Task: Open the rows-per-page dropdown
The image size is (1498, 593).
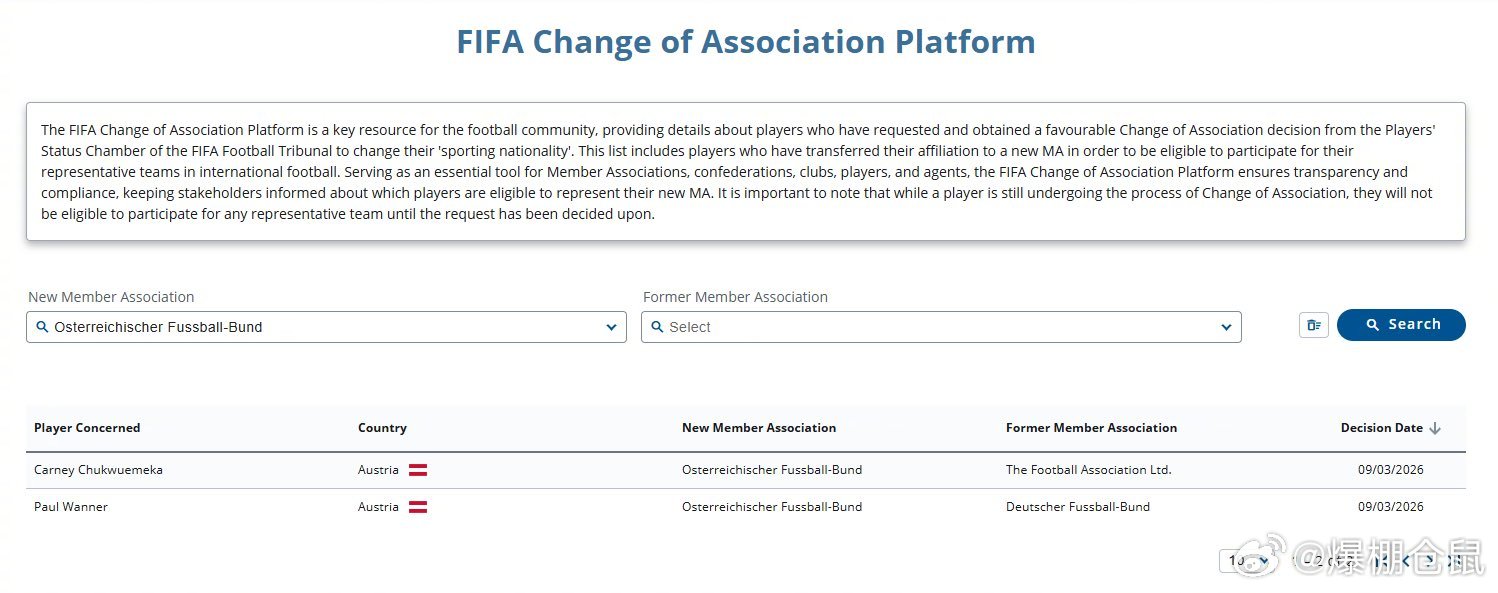Action: 1245,561
